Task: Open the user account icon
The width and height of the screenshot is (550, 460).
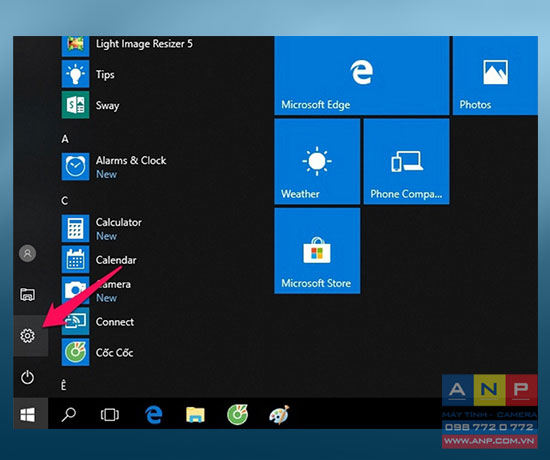Action: (x=27, y=253)
